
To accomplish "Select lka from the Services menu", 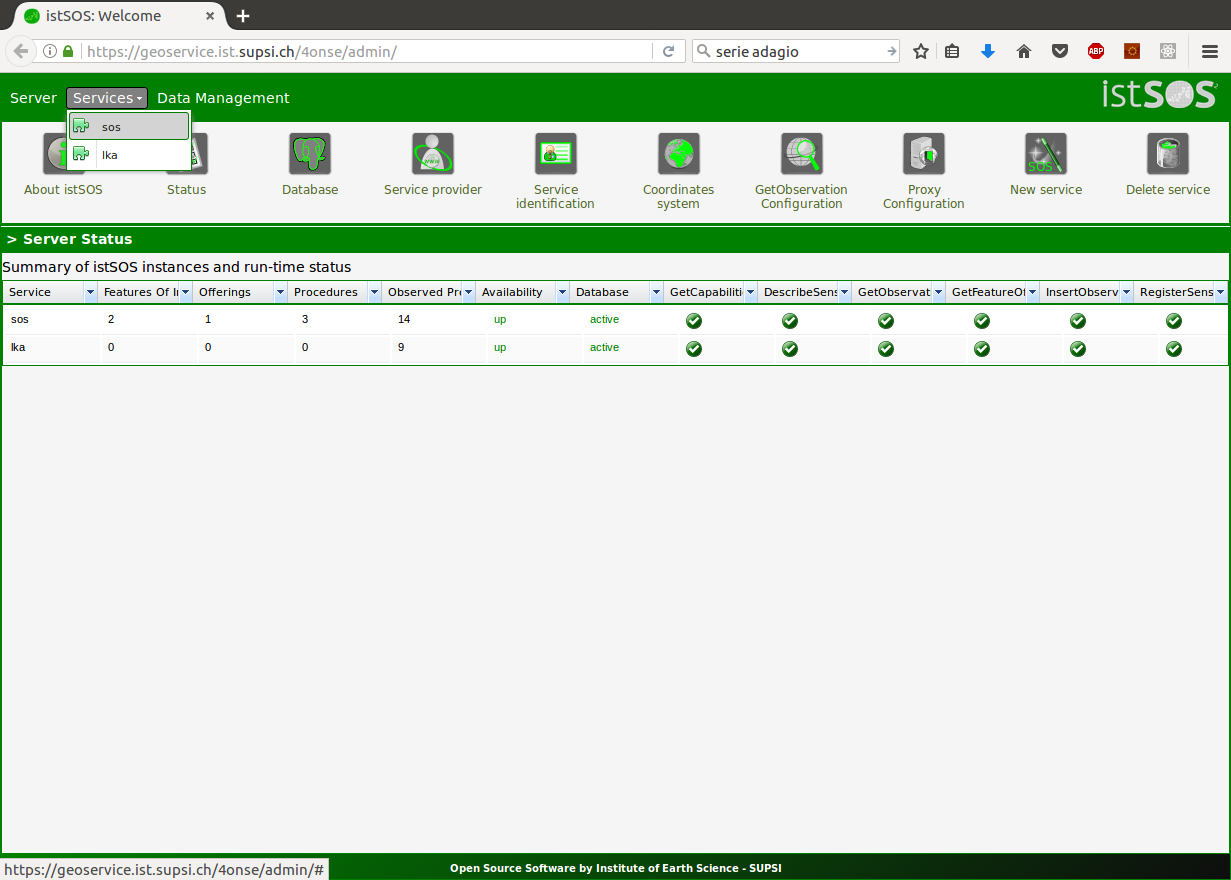I will pos(128,155).
